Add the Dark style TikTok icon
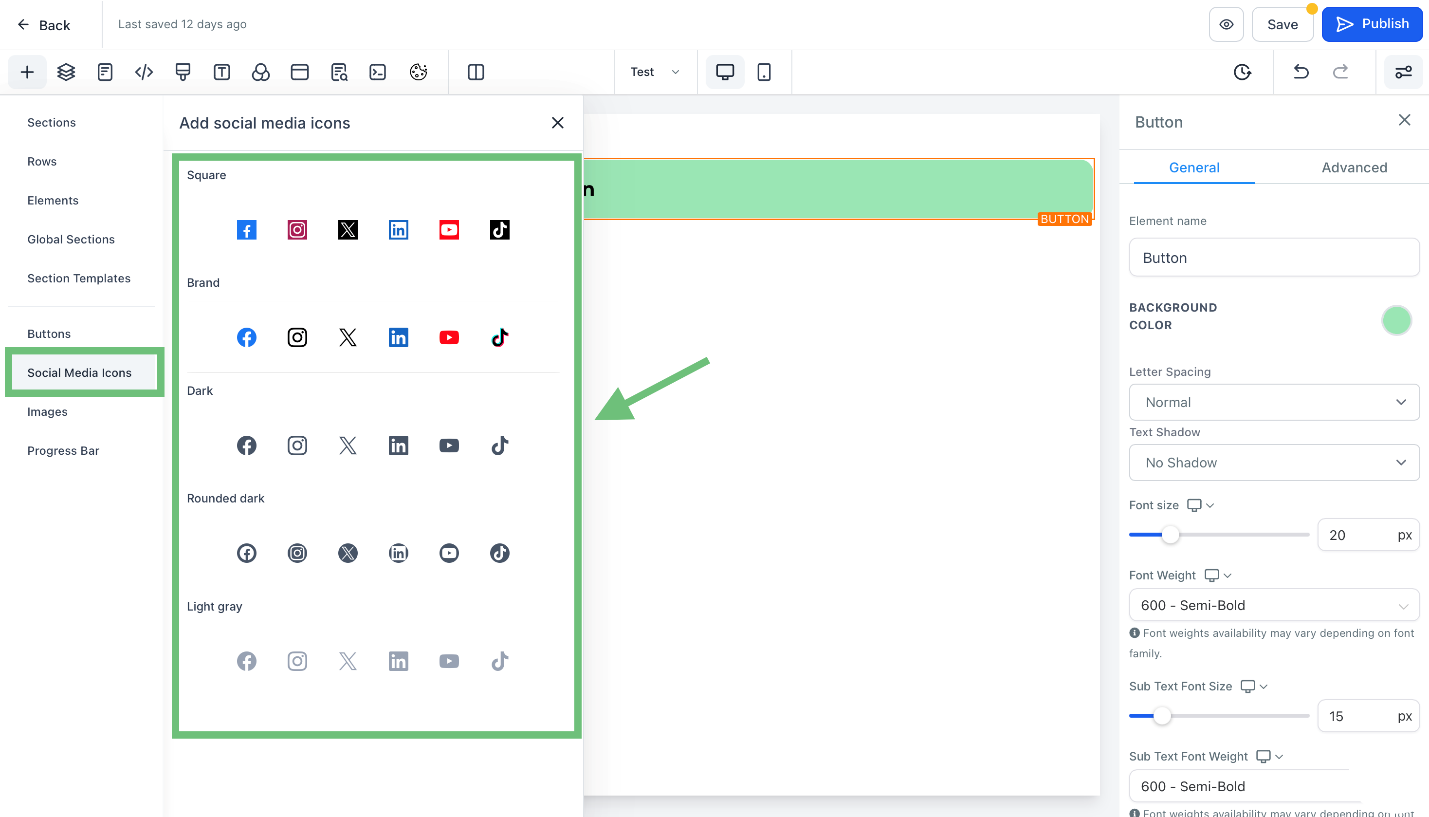Viewport: 1429px width, 817px height. 500,445
